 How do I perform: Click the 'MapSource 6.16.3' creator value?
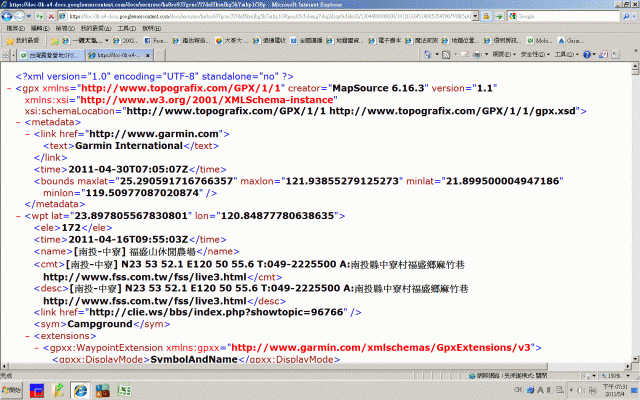click(378, 88)
